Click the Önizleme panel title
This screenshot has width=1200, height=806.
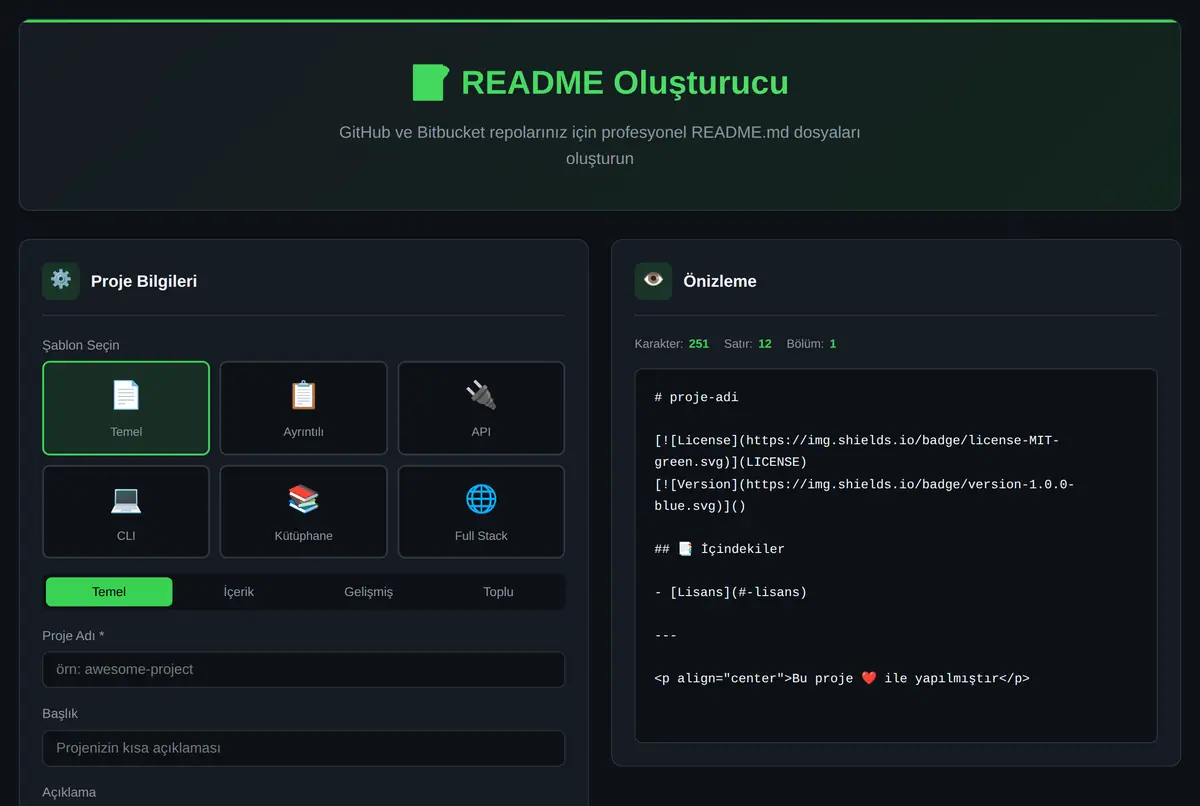(x=720, y=281)
